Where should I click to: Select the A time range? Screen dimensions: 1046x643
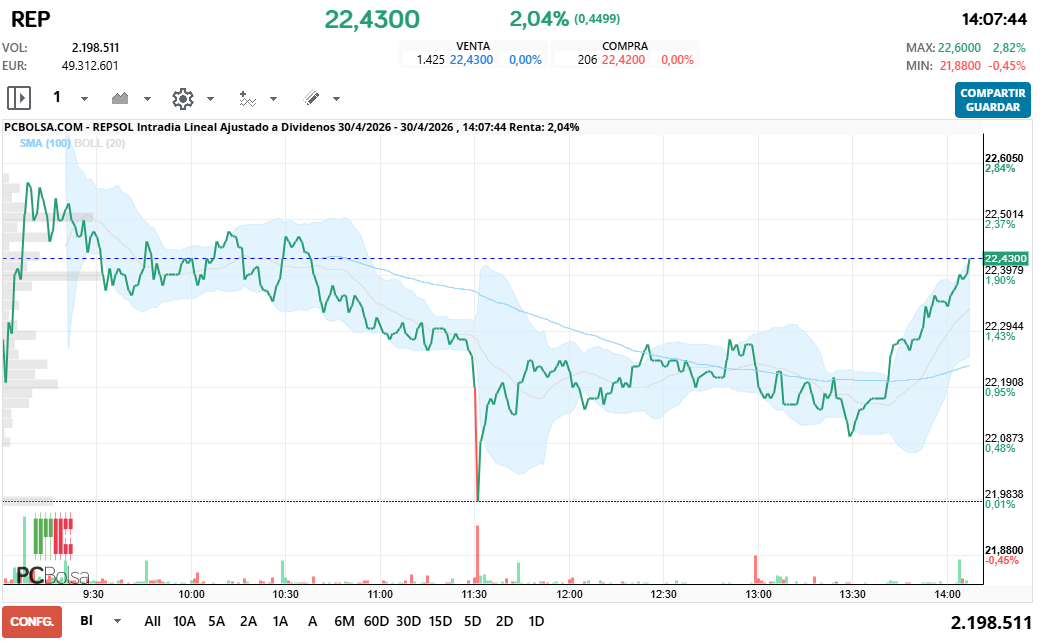pyautogui.click(x=312, y=622)
